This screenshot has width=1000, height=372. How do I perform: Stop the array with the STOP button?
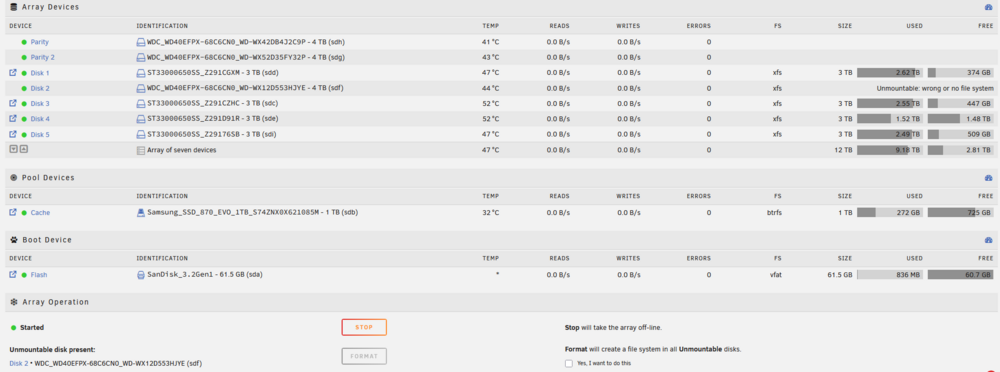tap(364, 327)
